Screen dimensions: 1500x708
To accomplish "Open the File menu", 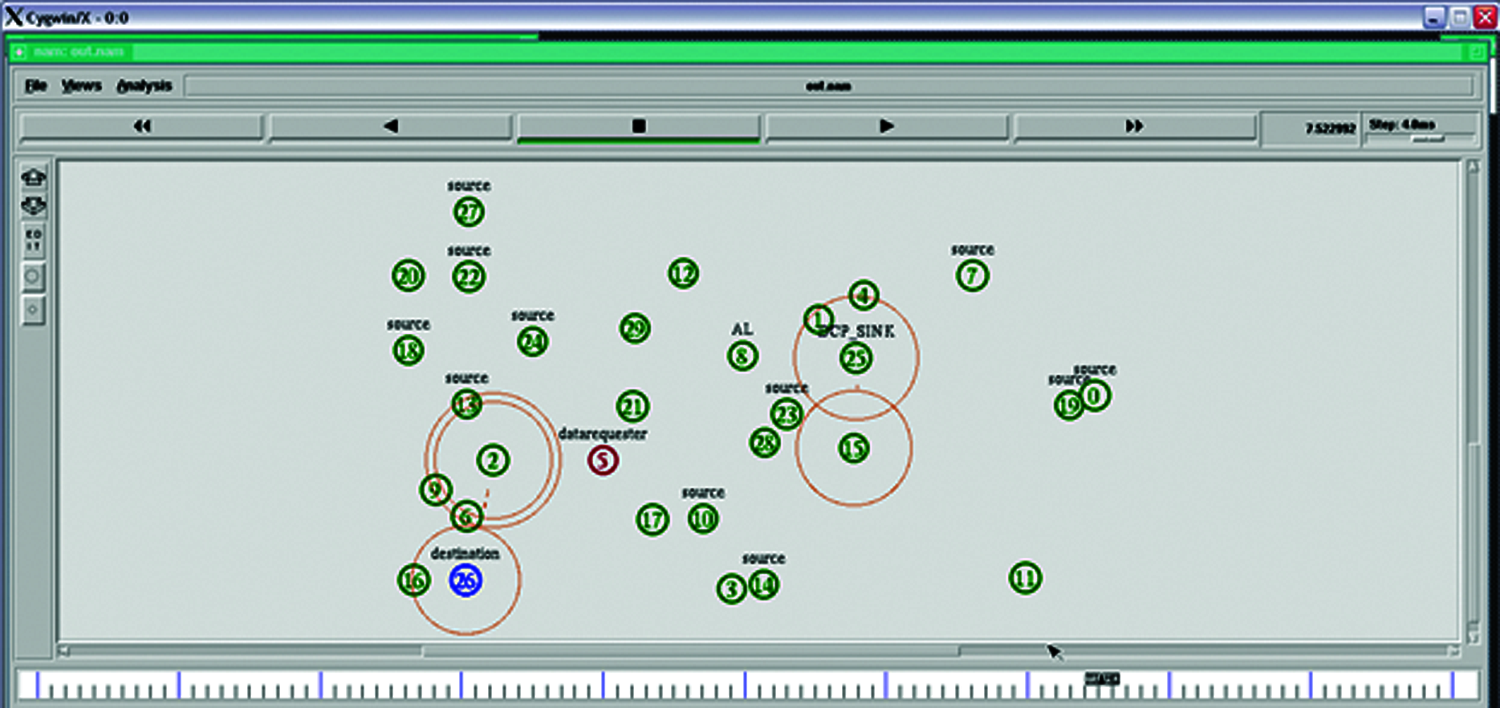I will pos(36,86).
